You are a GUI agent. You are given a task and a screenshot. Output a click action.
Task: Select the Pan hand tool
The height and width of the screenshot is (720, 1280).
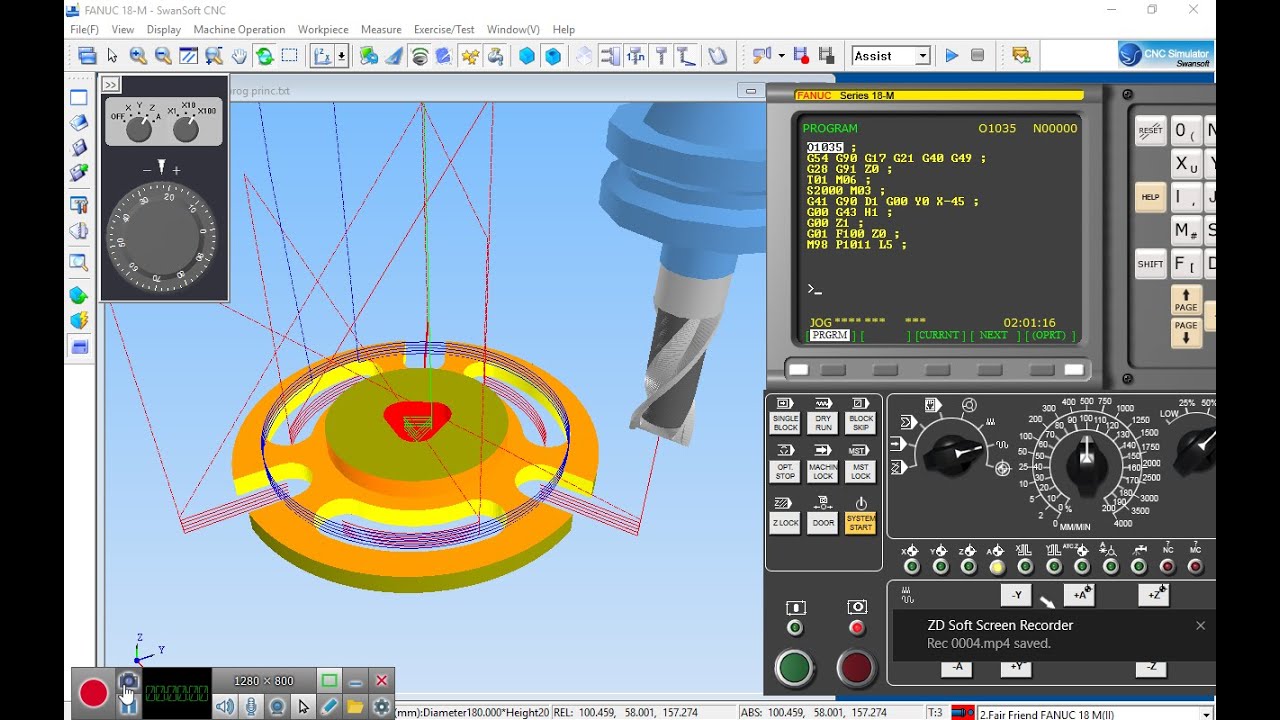[x=240, y=56]
